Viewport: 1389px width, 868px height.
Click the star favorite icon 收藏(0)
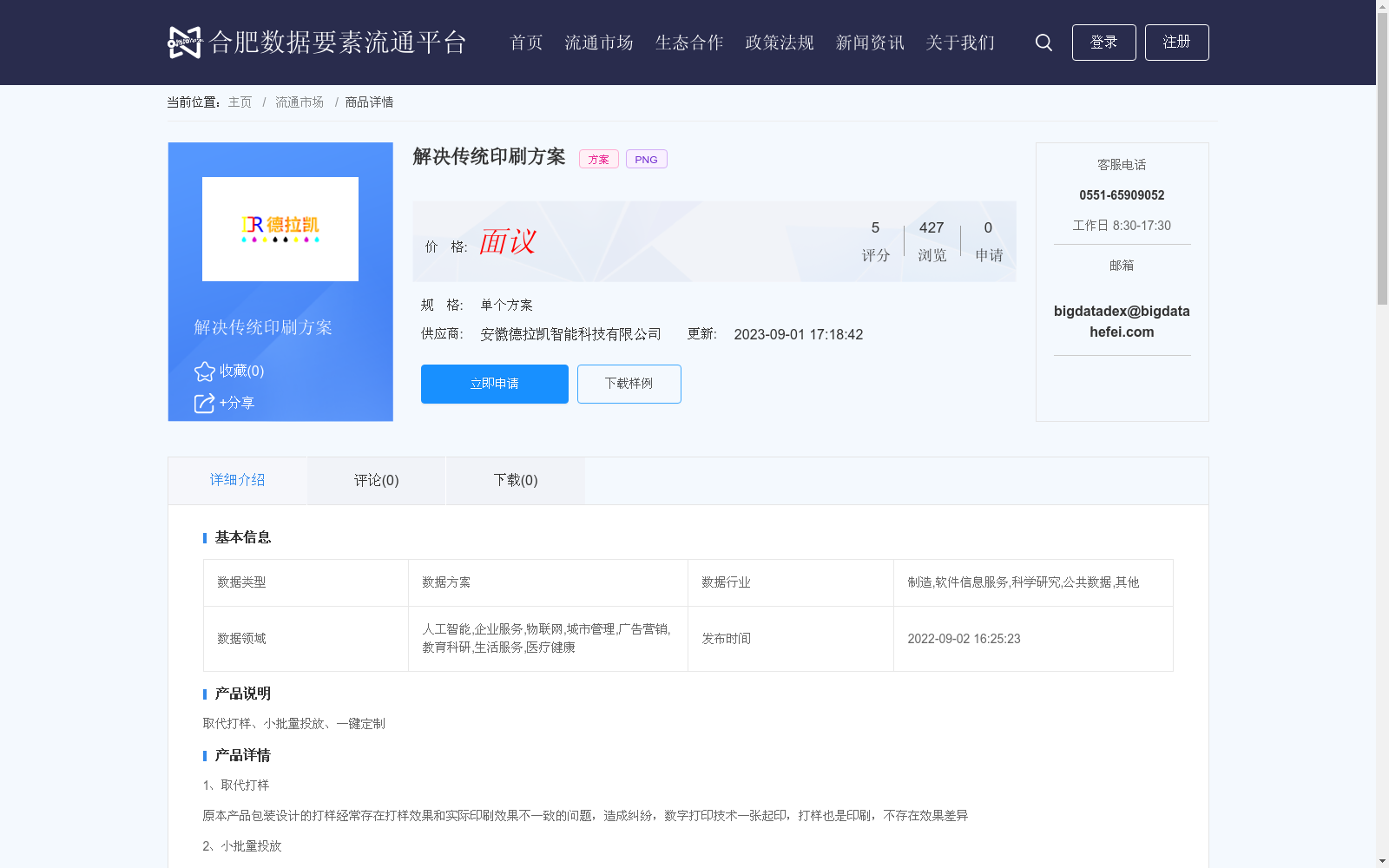tap(204, 372)
